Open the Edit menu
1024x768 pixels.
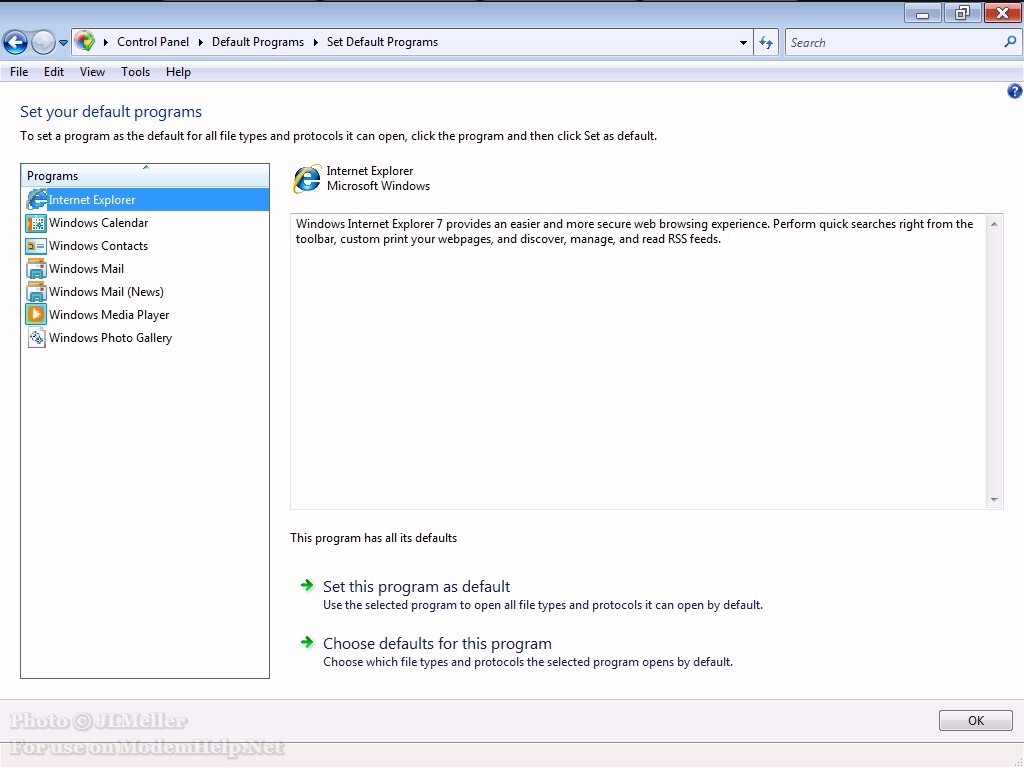[x=54, y=72]
